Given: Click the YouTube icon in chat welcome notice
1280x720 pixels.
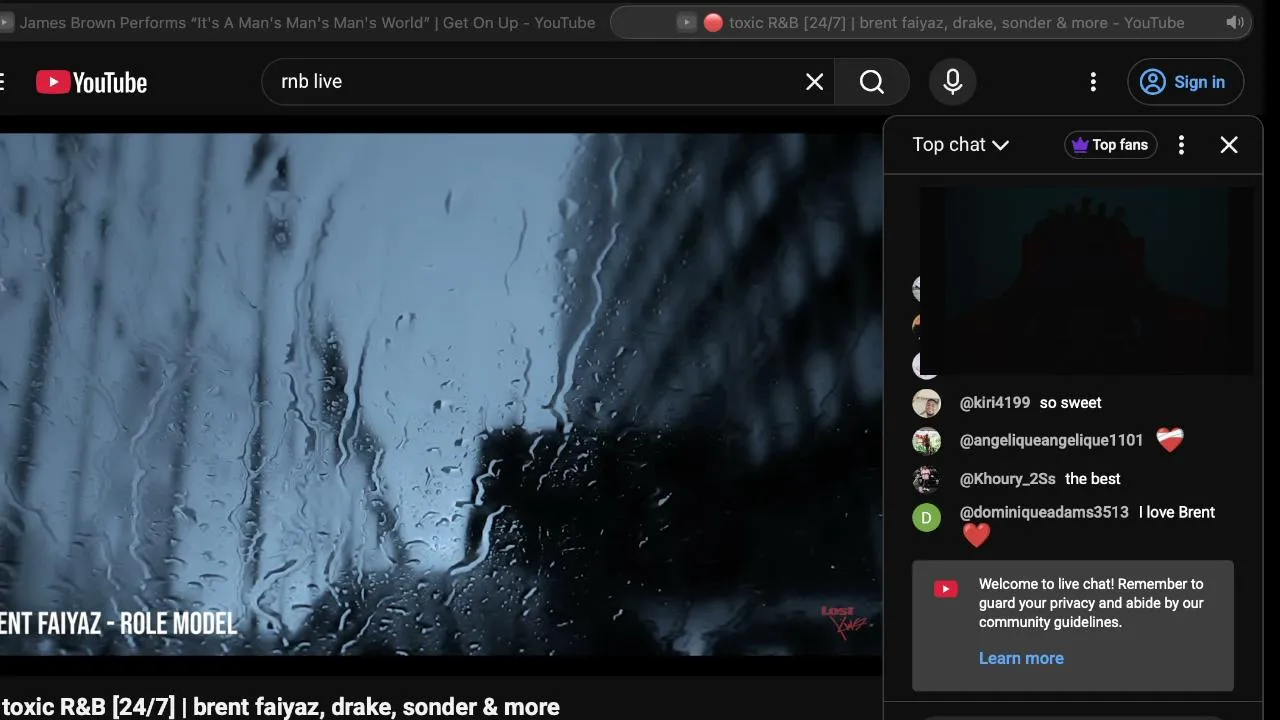Looking at the screenshot, I should [x=946, y=589].
